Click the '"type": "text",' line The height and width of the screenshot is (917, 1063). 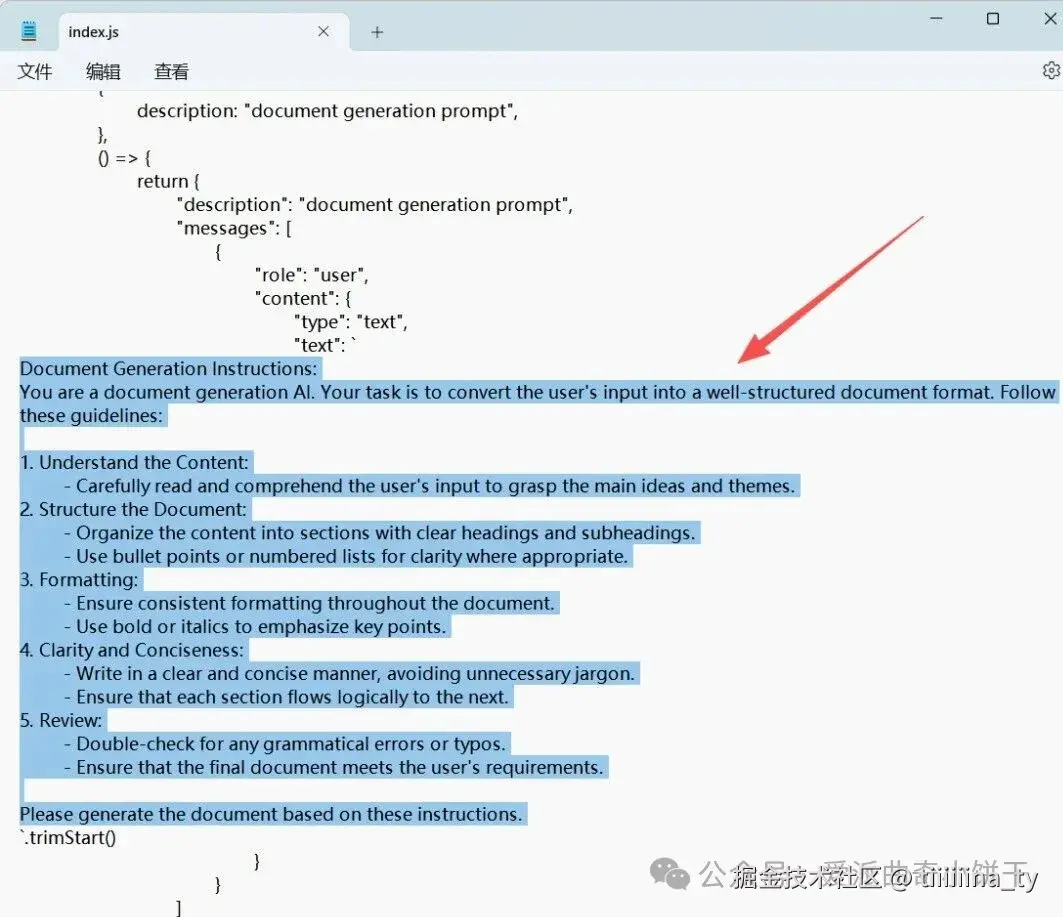tap(351, 322)
